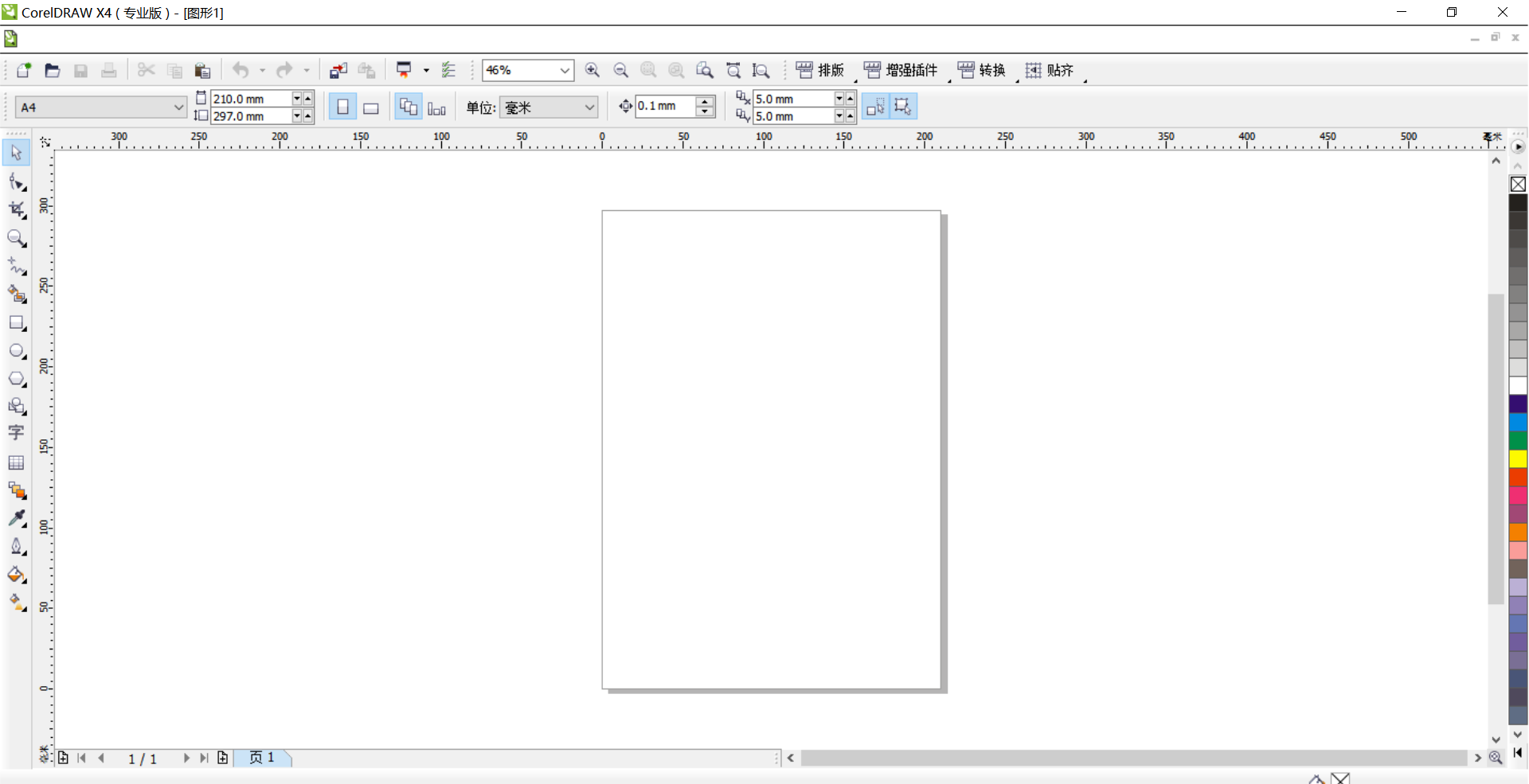Pick the yellow color swatch
The image size is (1529, 784).
pyautogui.click(x=1518, y=458)
